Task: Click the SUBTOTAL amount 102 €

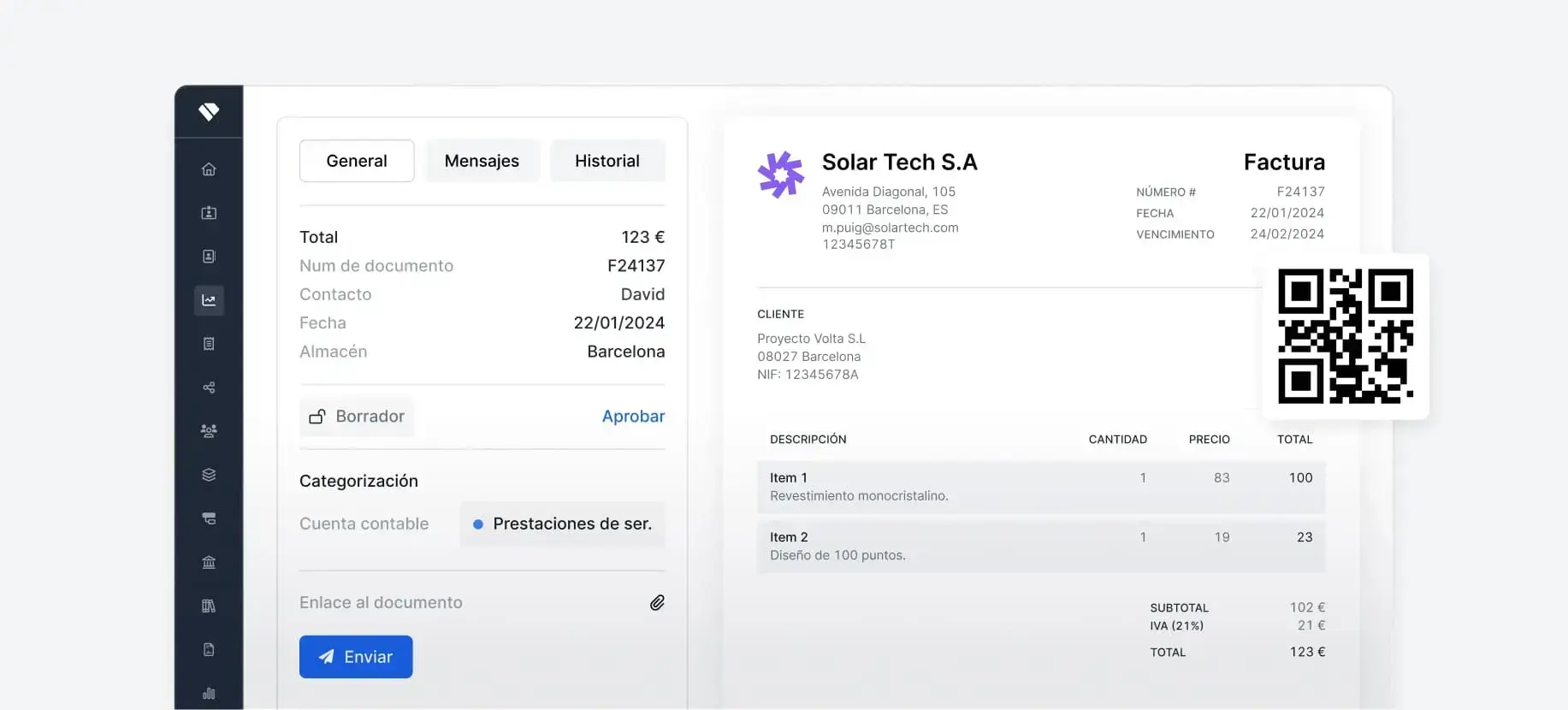Action: coord(1307,607)
